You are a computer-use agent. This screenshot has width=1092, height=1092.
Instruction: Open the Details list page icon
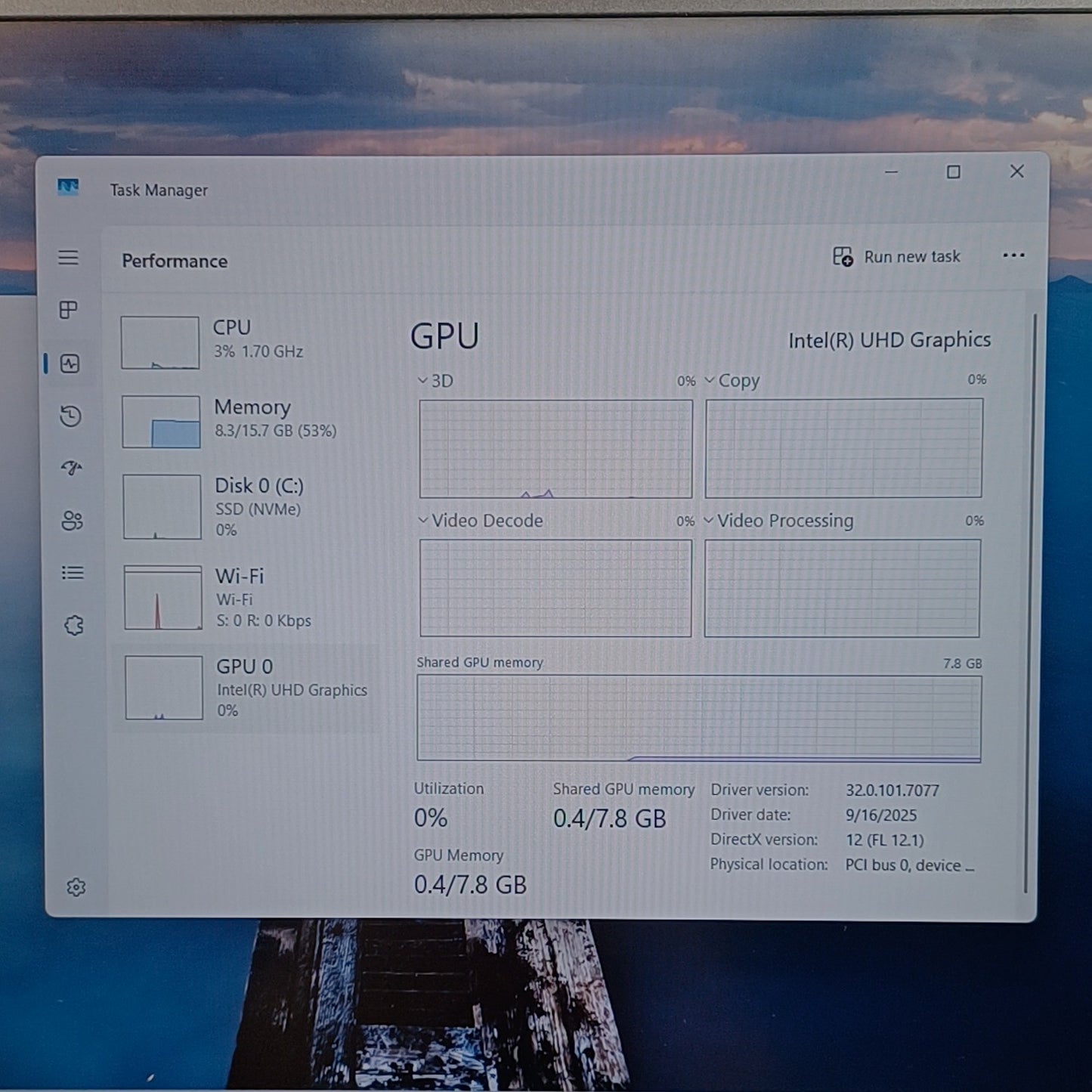pos(73,573)
